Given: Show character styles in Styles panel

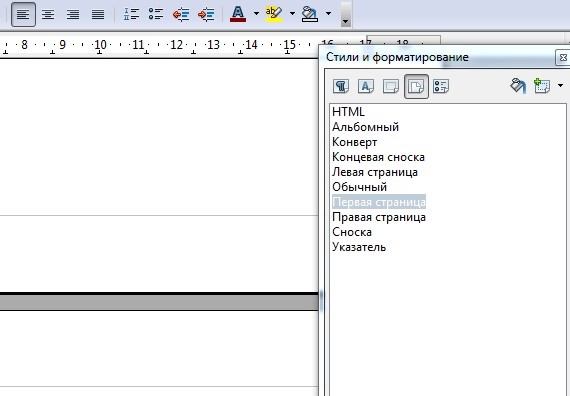Looking at the screenshot, I should [x=366, y=87].
